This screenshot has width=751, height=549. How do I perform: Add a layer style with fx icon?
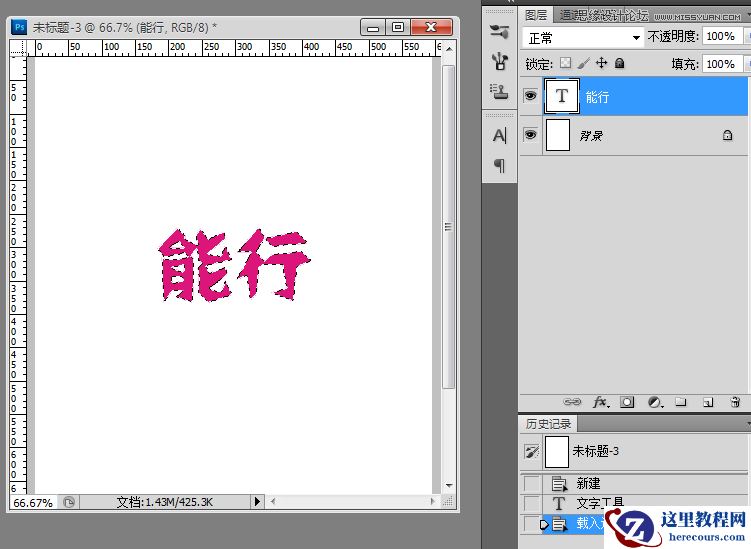(601, 402)
